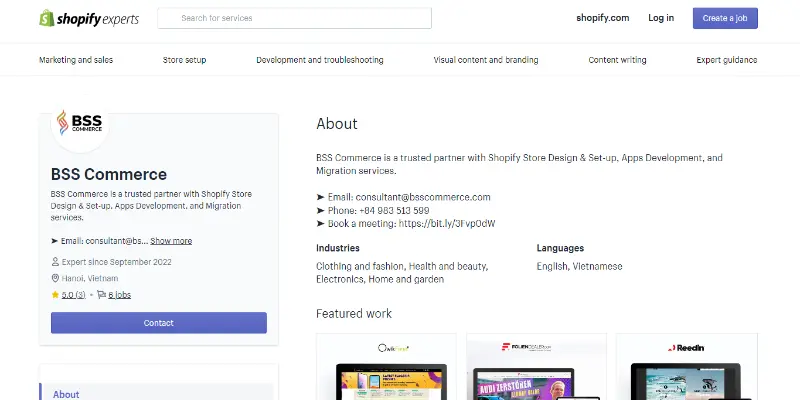Open the Reedin featured work thumbnail
The image size is (800, 400).
pyautogui.click(x=687, y=367)
